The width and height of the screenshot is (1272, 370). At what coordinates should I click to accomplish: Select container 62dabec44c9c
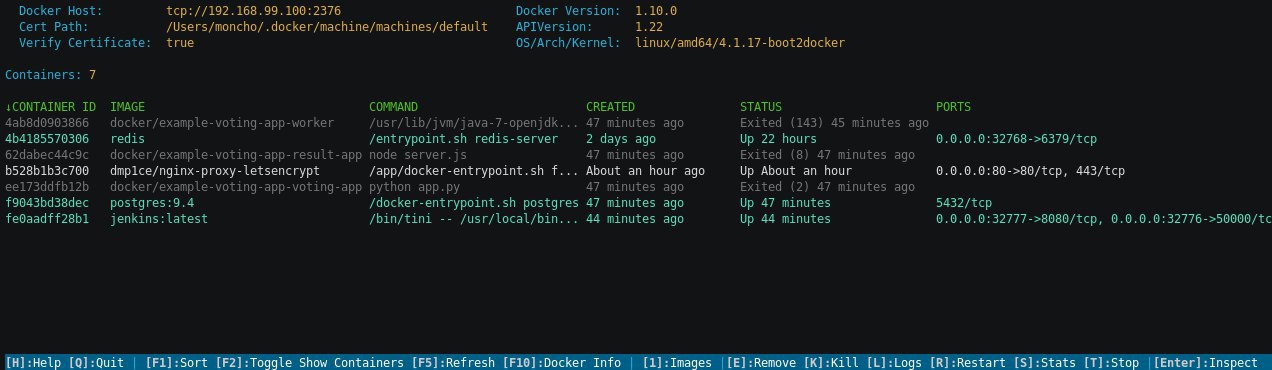tap(47, 155)
